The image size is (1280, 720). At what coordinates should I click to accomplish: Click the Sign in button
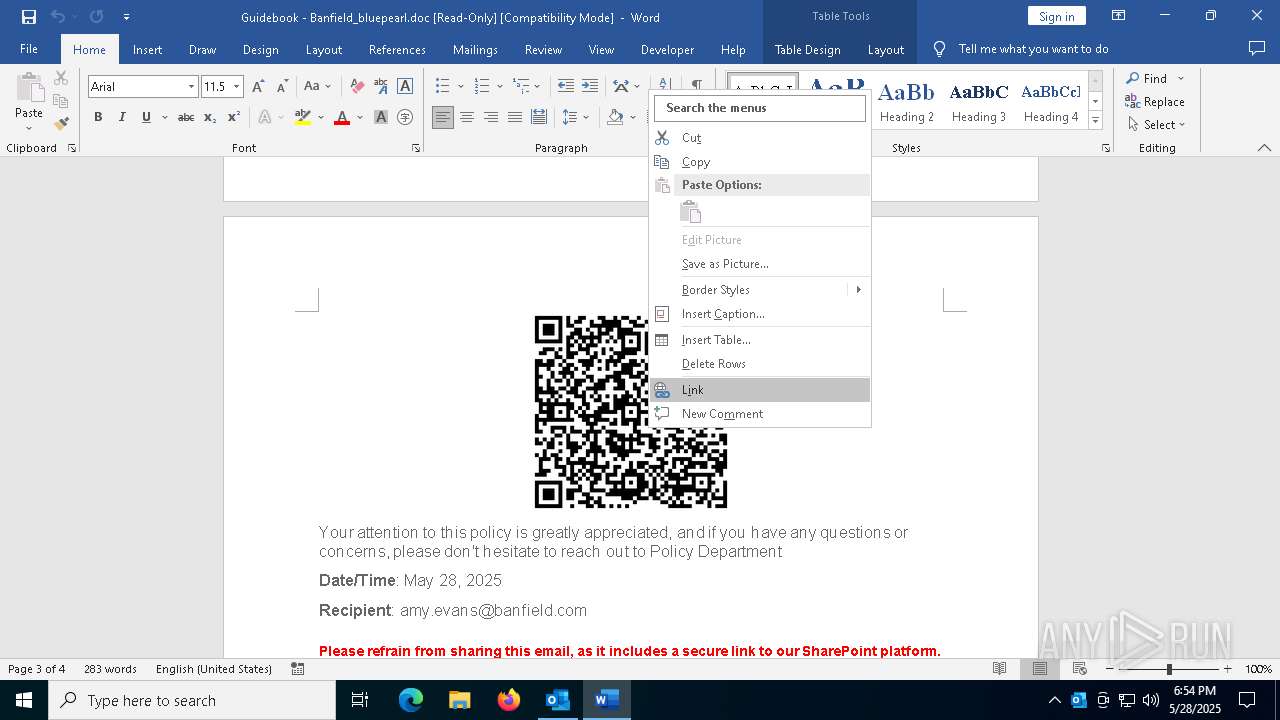1056,16
